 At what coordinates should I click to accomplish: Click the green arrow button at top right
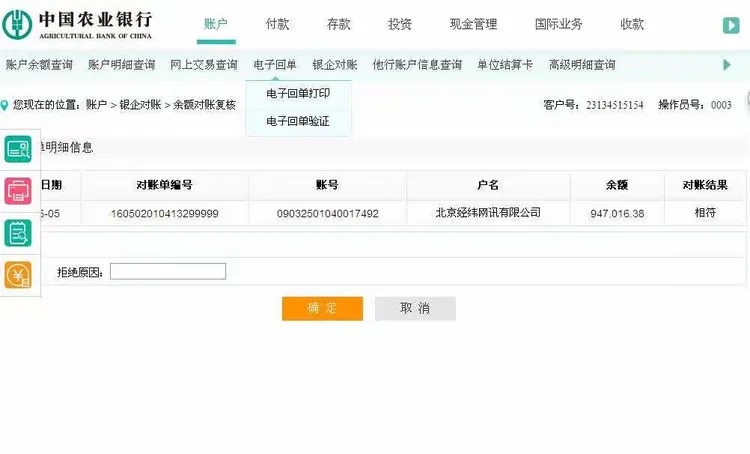coord(731,25)
